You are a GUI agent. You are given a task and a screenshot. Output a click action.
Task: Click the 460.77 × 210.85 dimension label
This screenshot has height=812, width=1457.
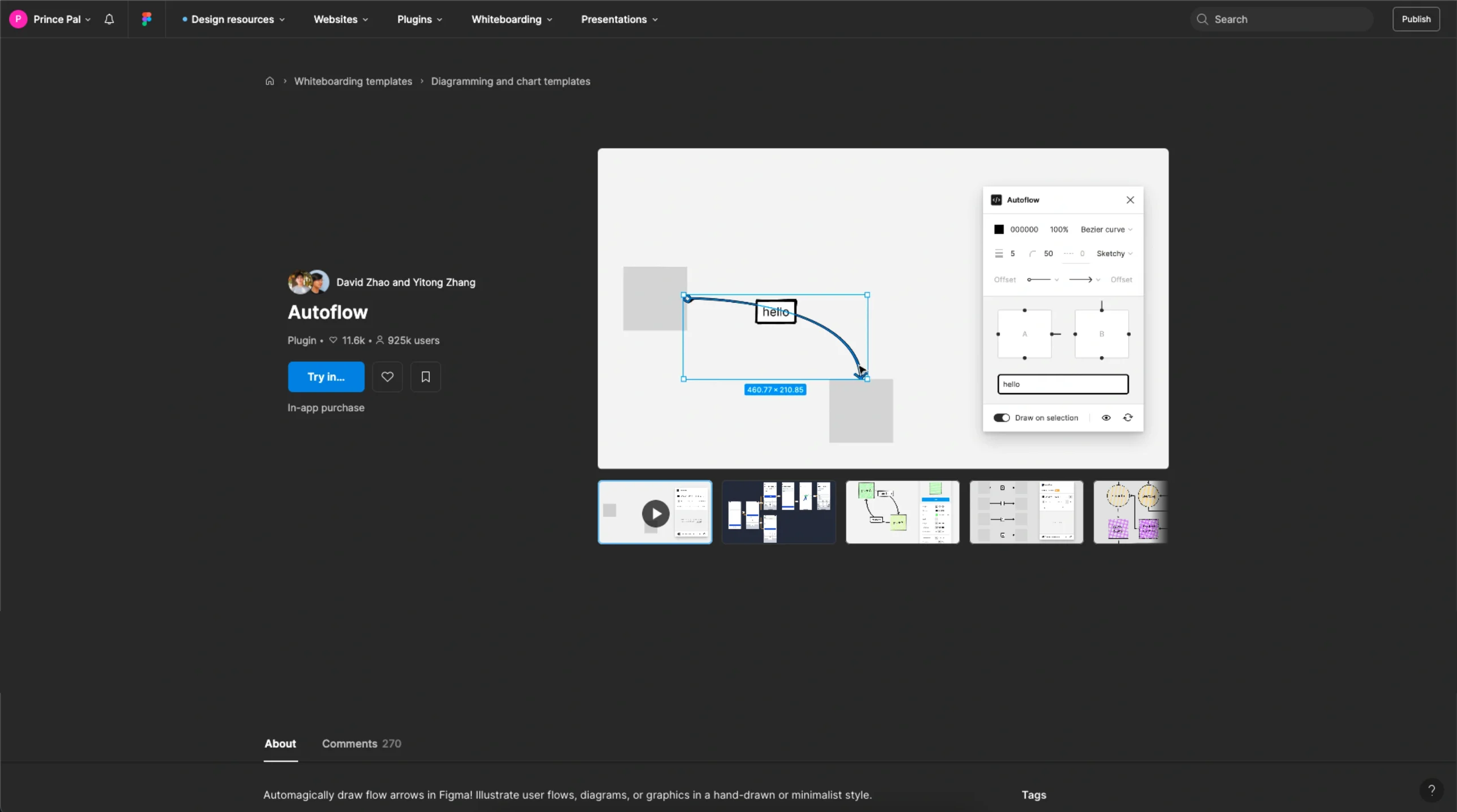(x=775, y=390)
